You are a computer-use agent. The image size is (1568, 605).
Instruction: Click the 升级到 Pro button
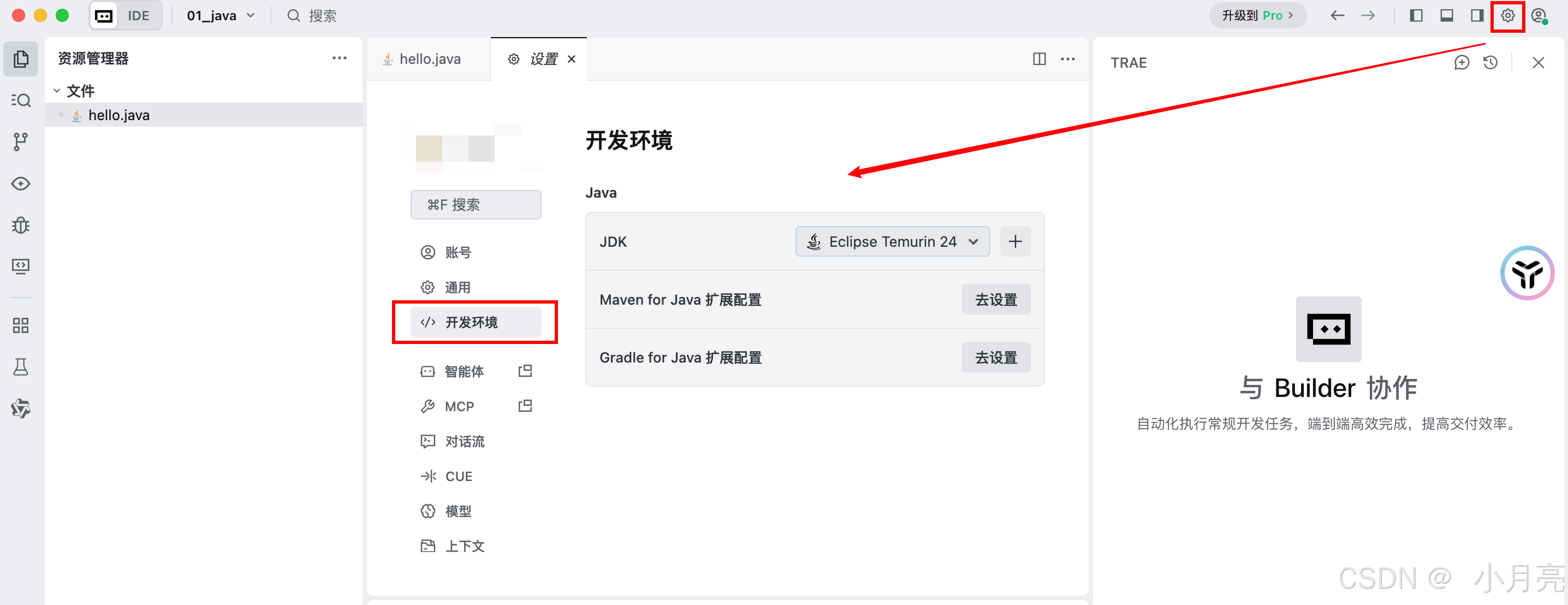(x=1257, y=16)
